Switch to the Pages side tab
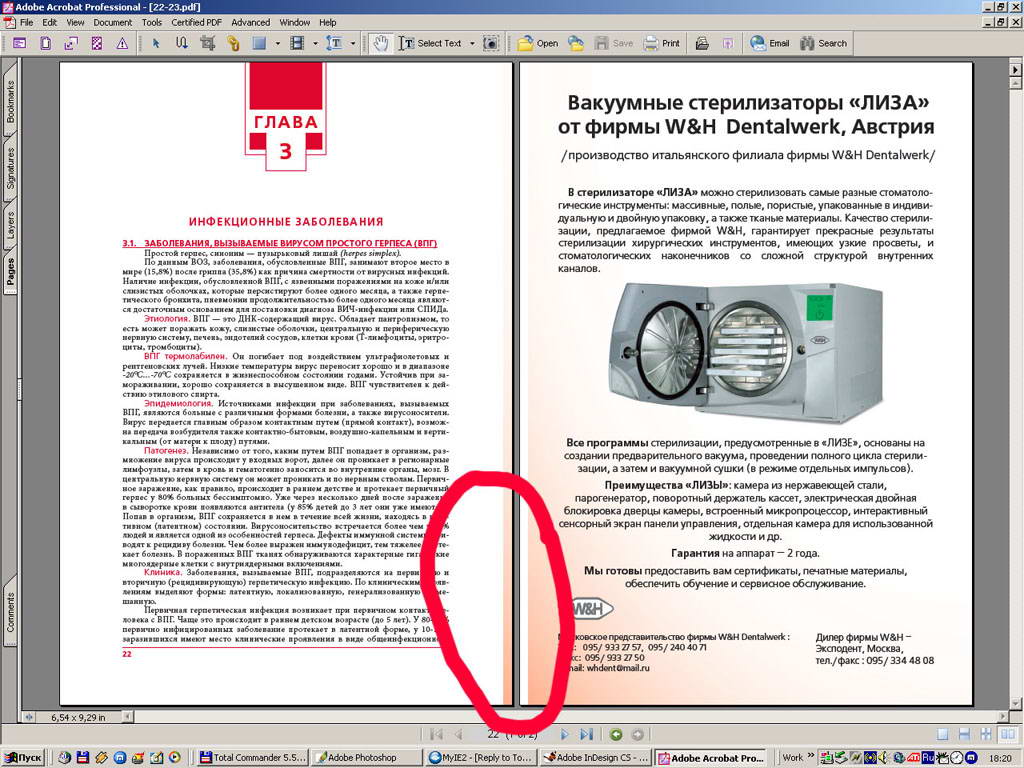This screenshot has height=768, width=1024. [x=10, y=272]
